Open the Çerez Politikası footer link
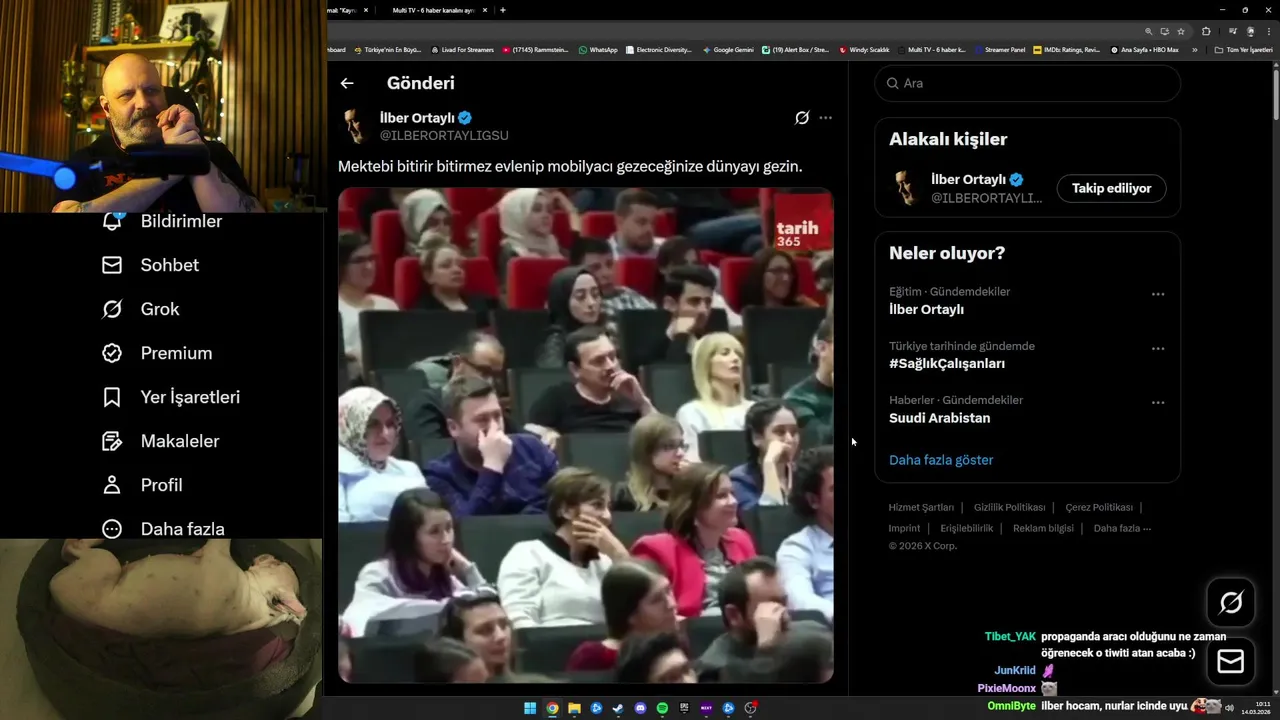1280x720 pixels. 1099,507
